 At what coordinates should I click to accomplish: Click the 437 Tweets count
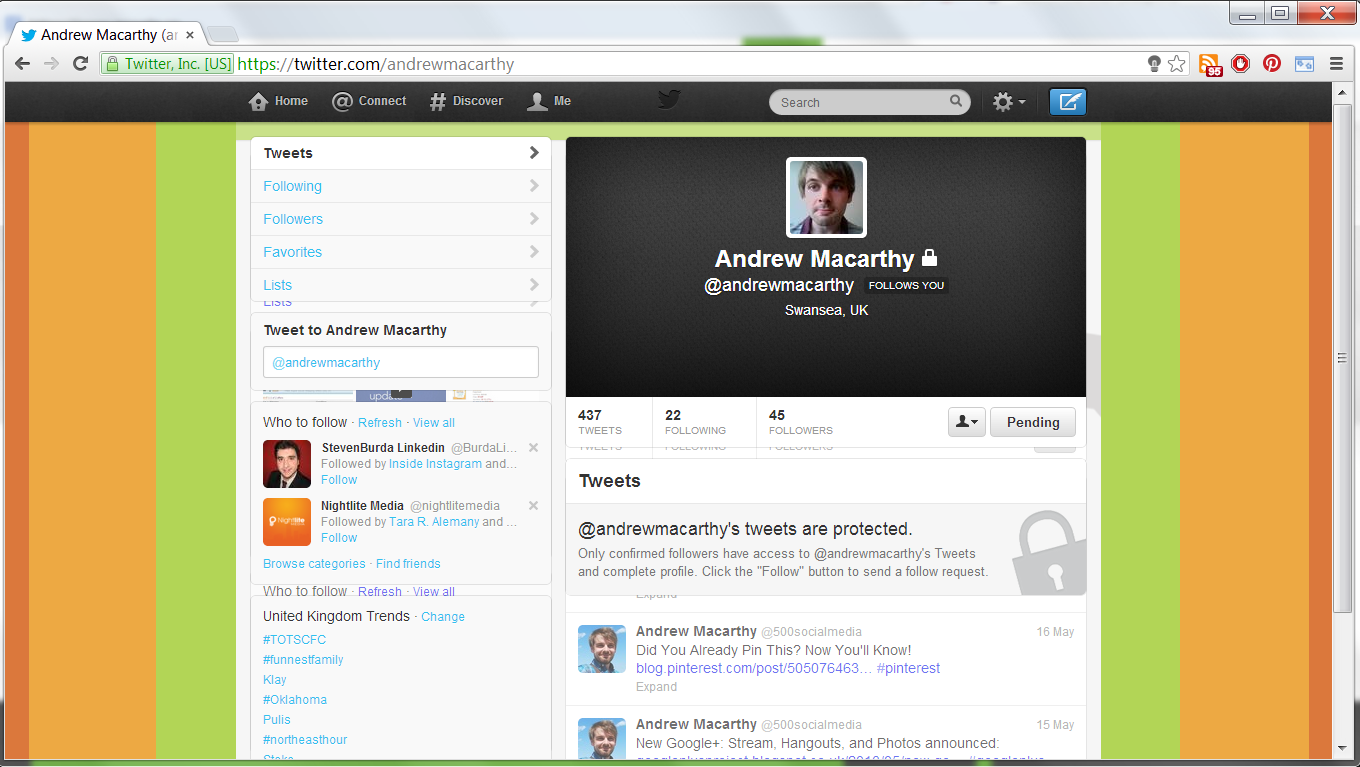(x=600, y=422)
